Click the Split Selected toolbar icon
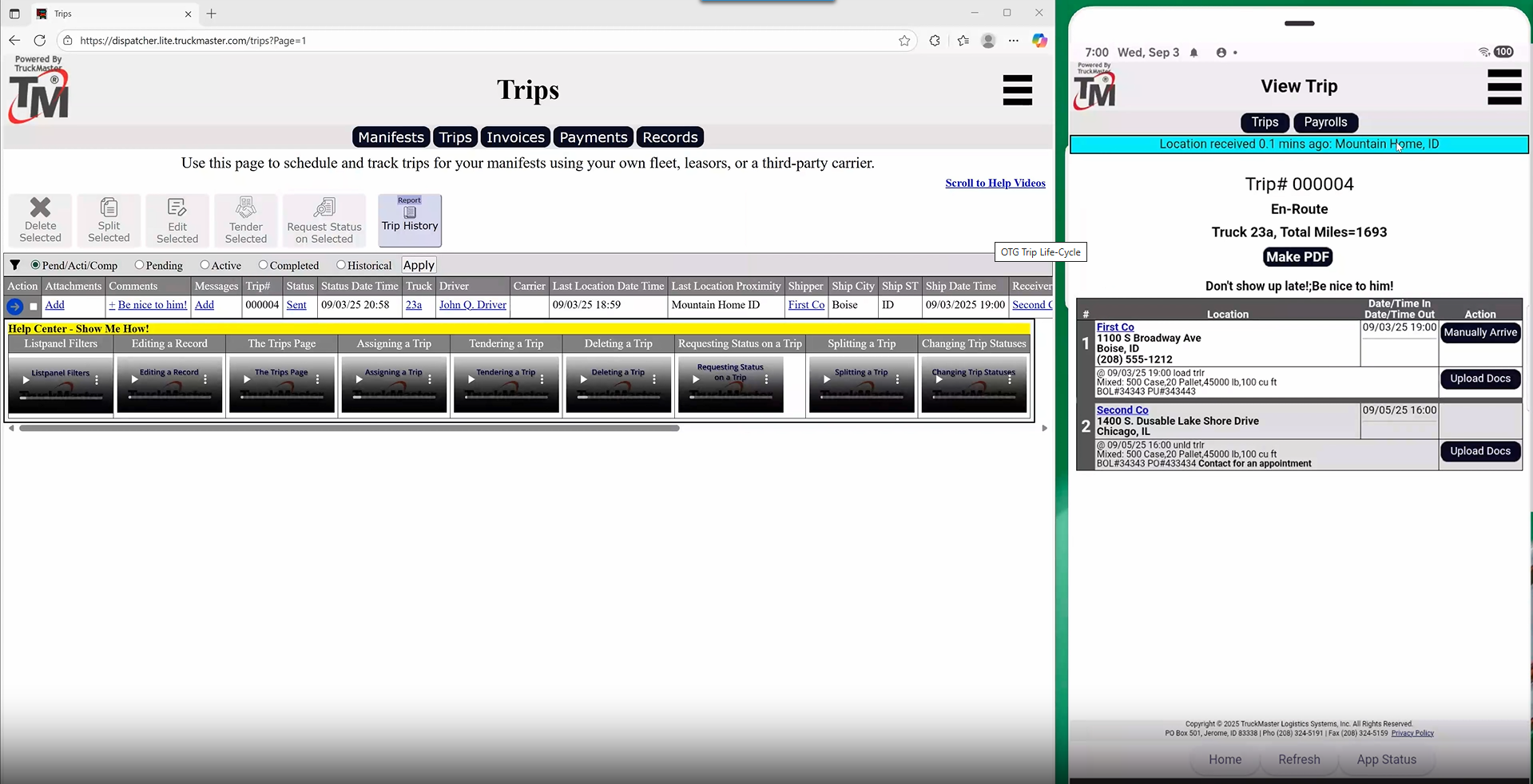 tap(109, 220)
